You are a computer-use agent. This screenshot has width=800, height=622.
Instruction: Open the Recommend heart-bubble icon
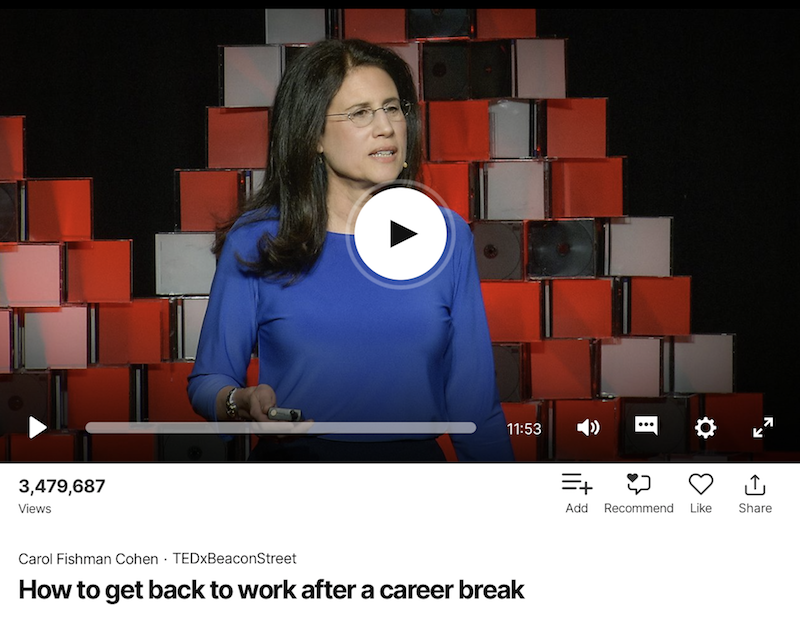pos(639,484)
